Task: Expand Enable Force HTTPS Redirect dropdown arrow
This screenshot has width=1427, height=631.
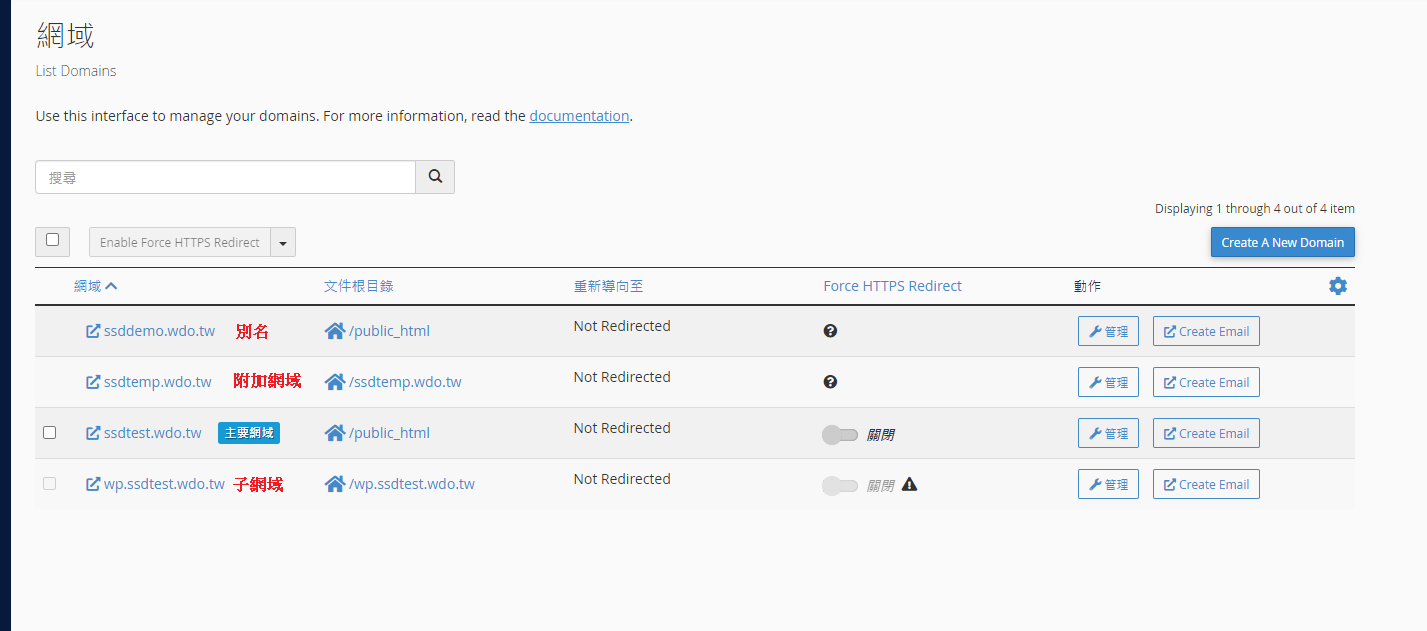Action: coord(283,243)
